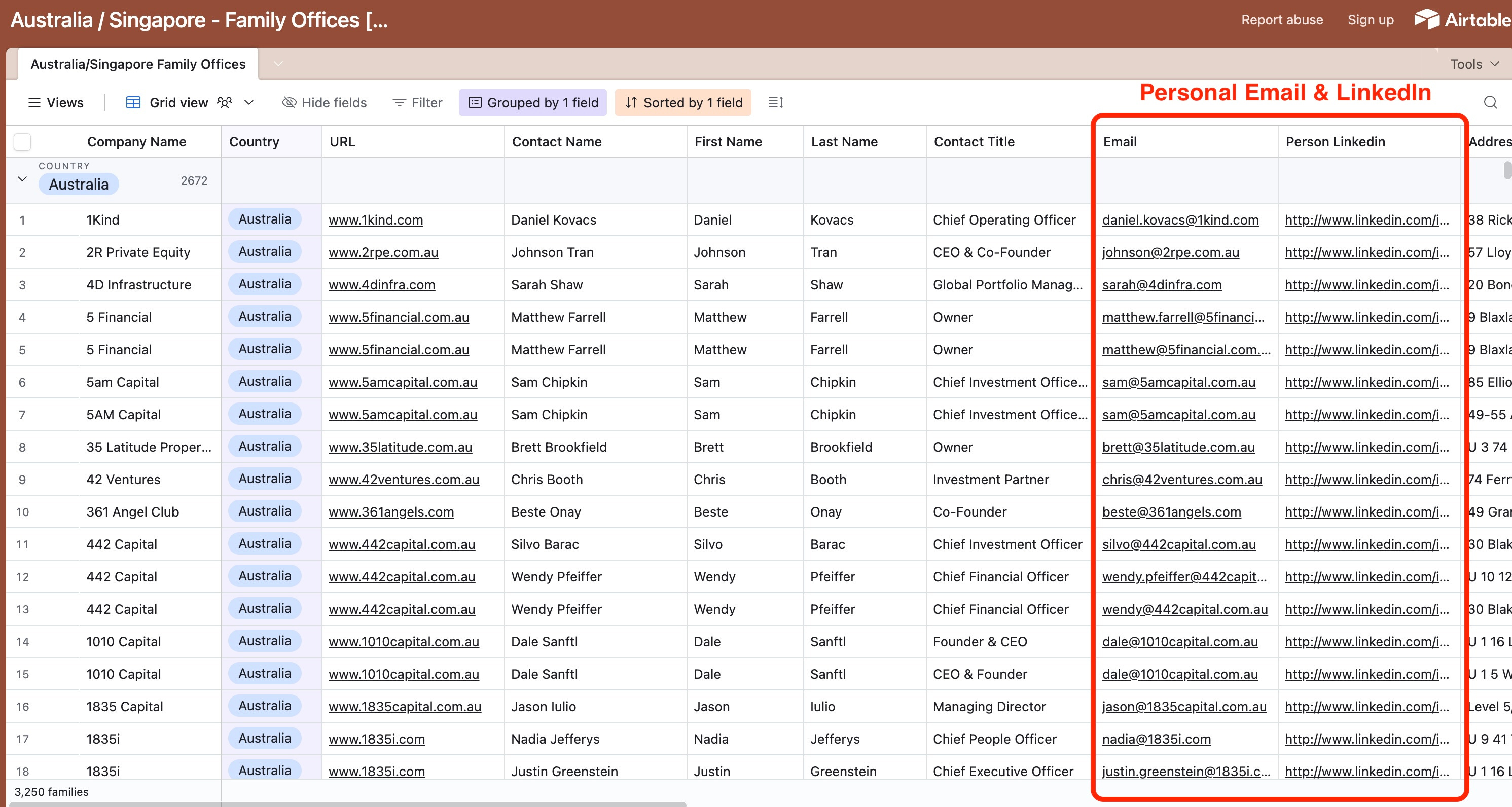
Task: Click the search magnifier icon
Action: click(x=1490, y=103)
